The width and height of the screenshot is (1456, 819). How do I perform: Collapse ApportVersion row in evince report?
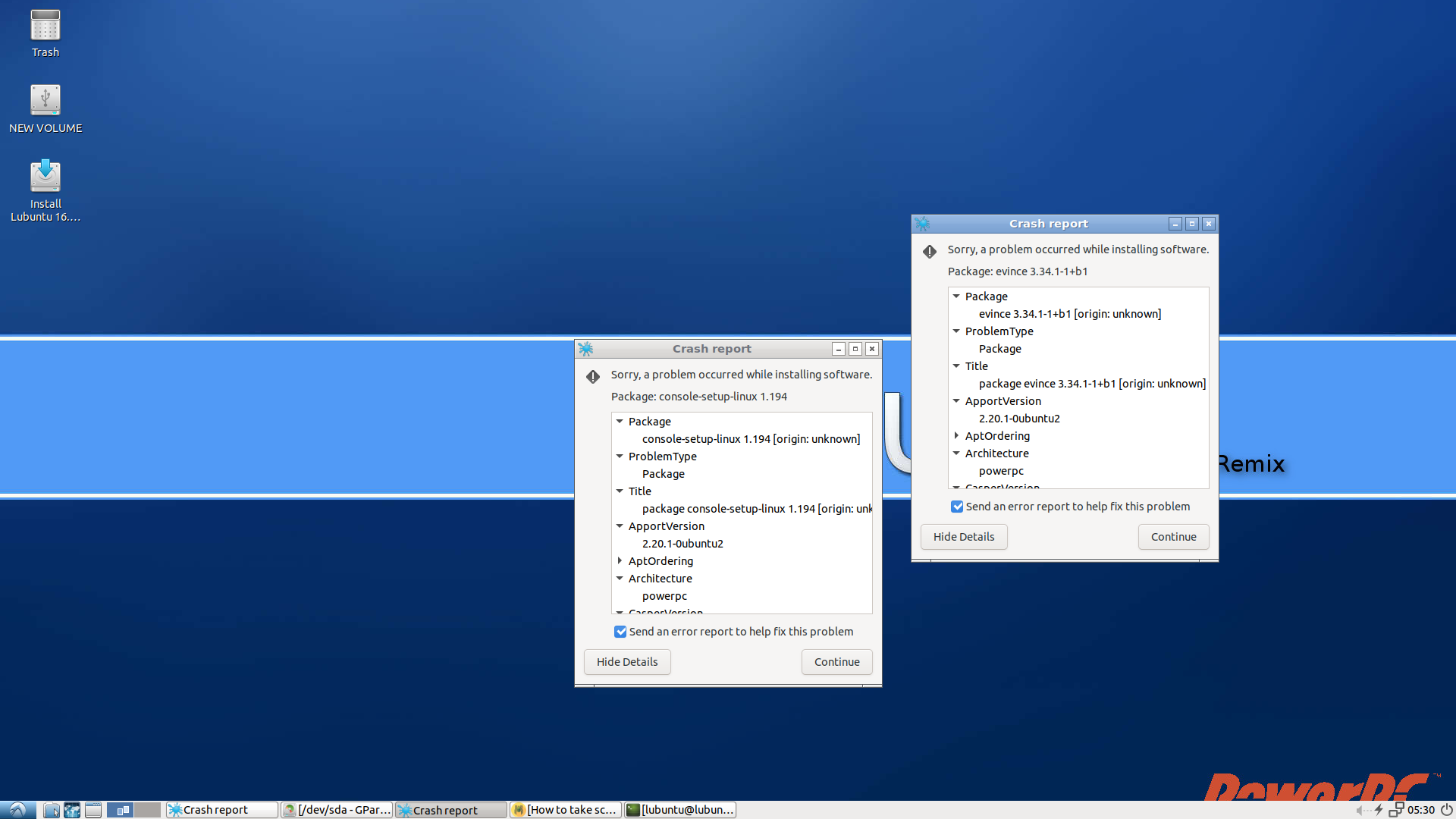[x=956, y=401]
